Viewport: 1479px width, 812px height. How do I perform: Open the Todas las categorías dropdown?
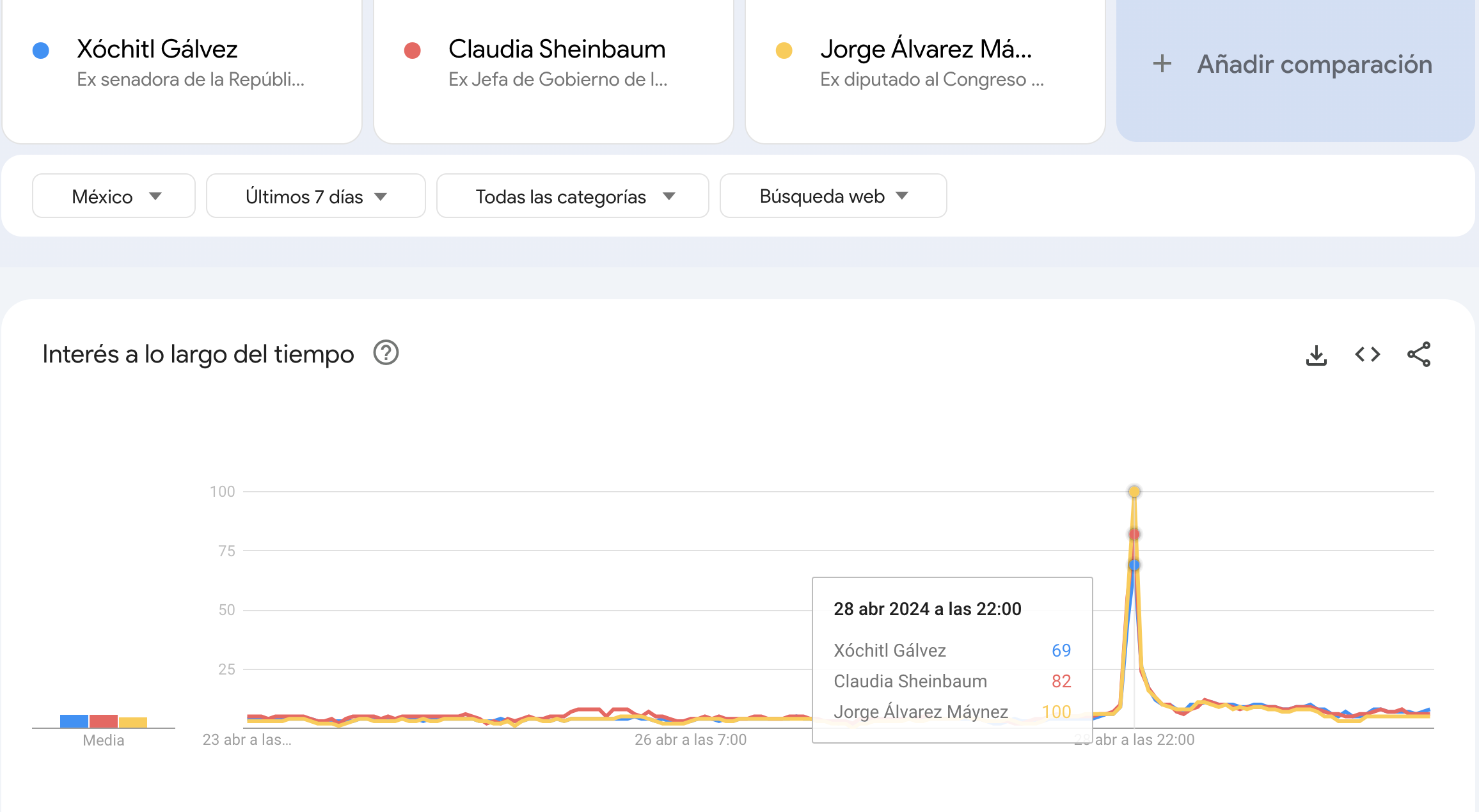point(573,196)
